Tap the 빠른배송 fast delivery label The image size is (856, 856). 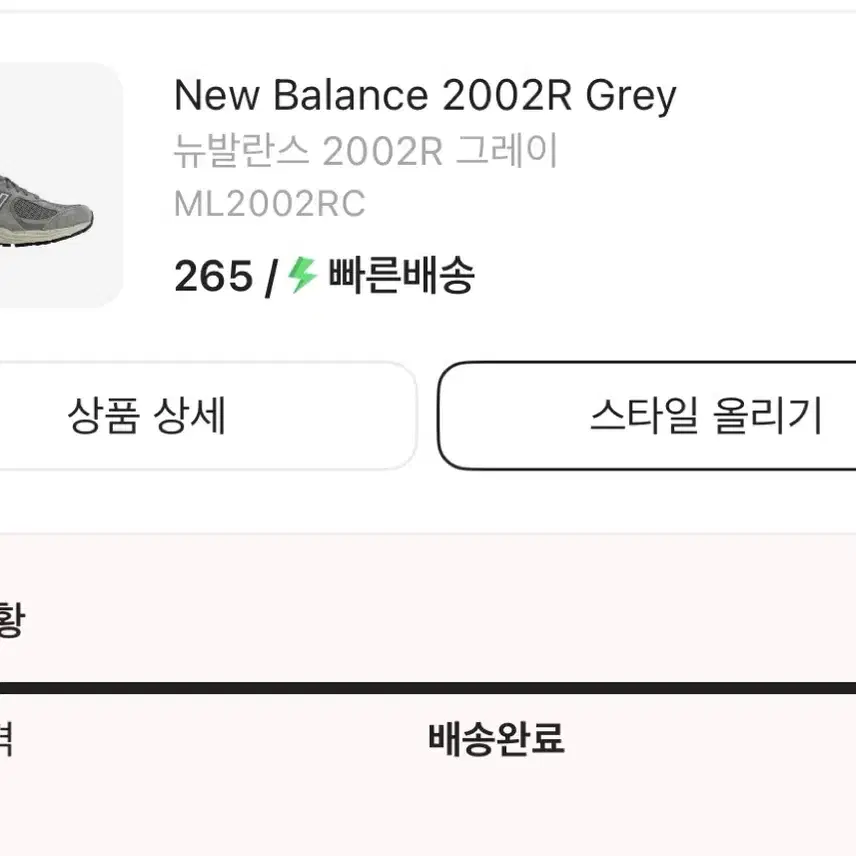(x=401, y=275)
